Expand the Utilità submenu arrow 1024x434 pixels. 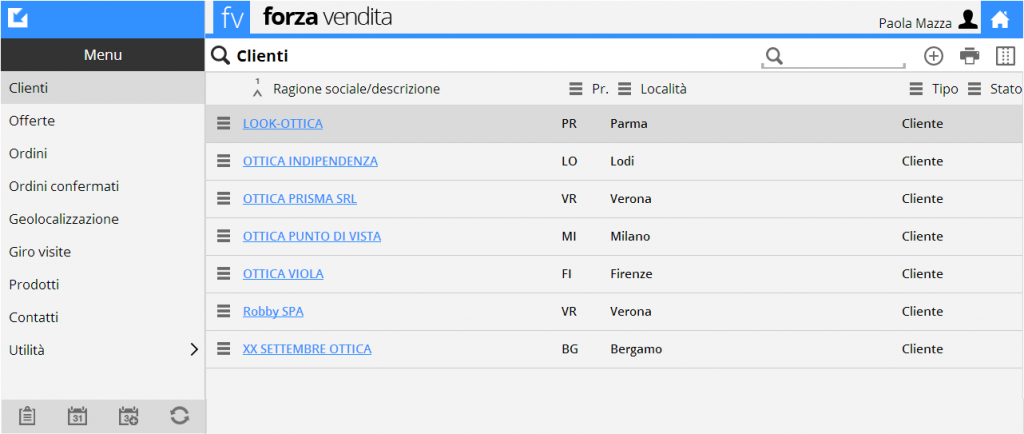click(193, 350)
